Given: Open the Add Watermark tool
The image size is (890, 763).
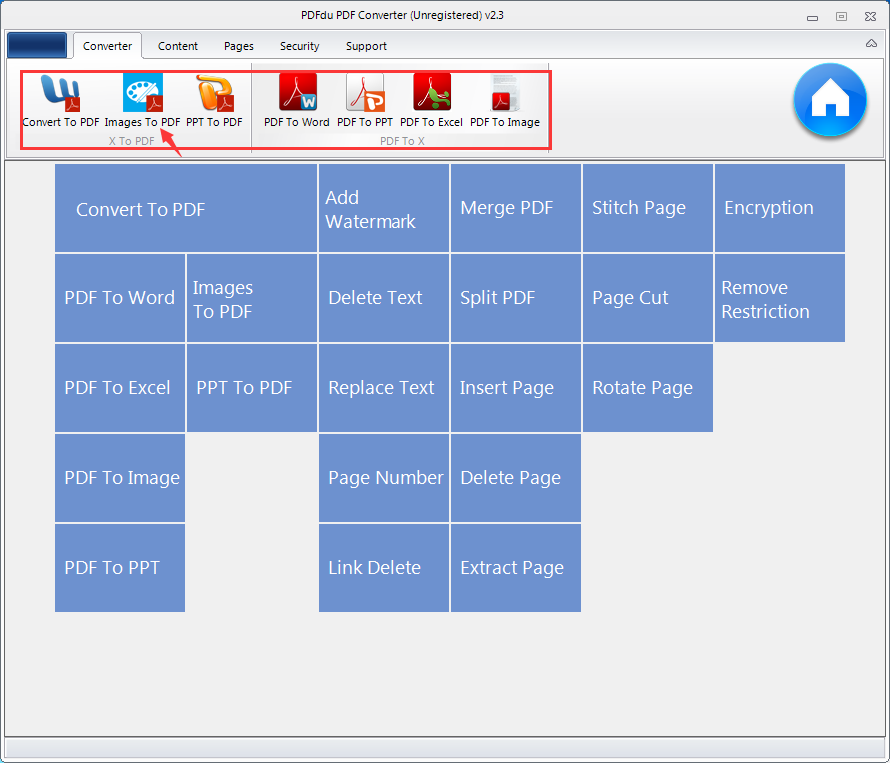Looking at the screenshot, I should click(383, 207).
